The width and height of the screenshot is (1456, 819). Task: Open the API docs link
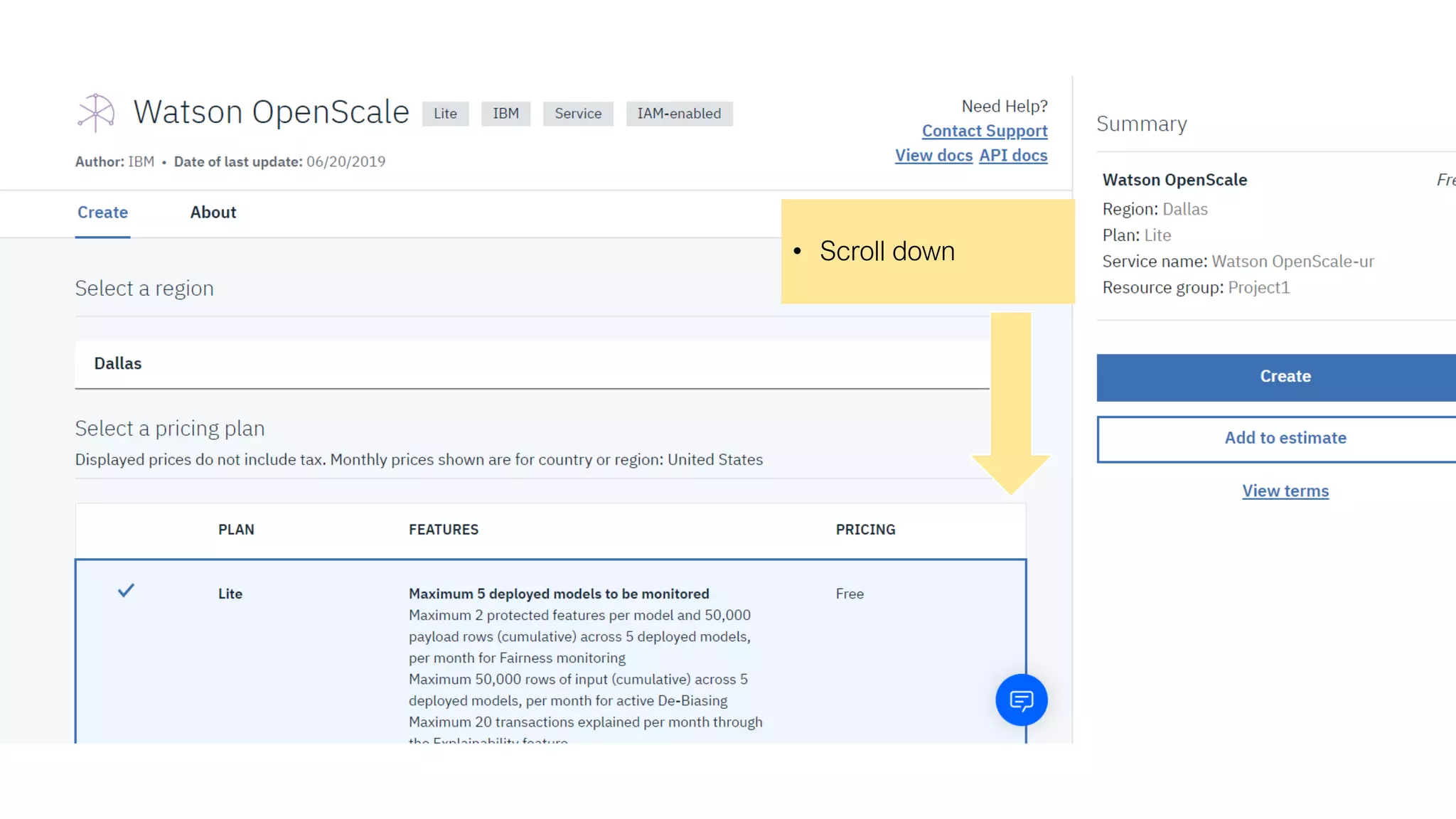(x=1012, y=156)
